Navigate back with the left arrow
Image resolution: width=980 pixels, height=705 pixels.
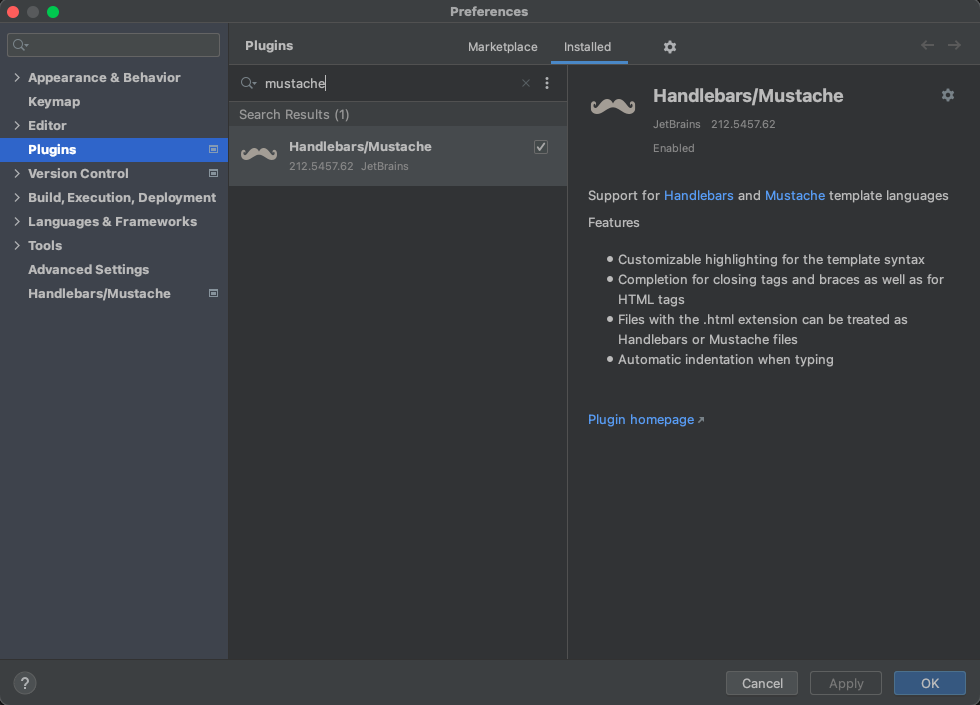pos(927,45)
